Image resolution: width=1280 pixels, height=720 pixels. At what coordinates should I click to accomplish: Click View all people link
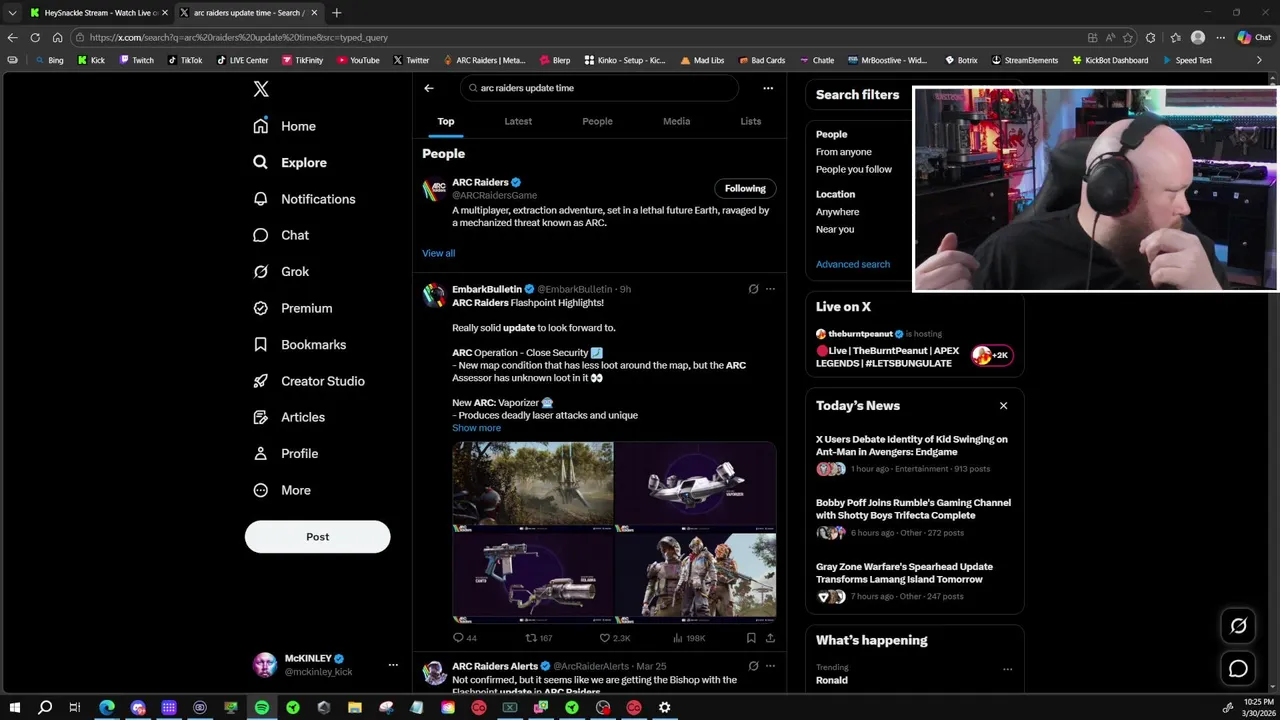click(x=438, y=253)
